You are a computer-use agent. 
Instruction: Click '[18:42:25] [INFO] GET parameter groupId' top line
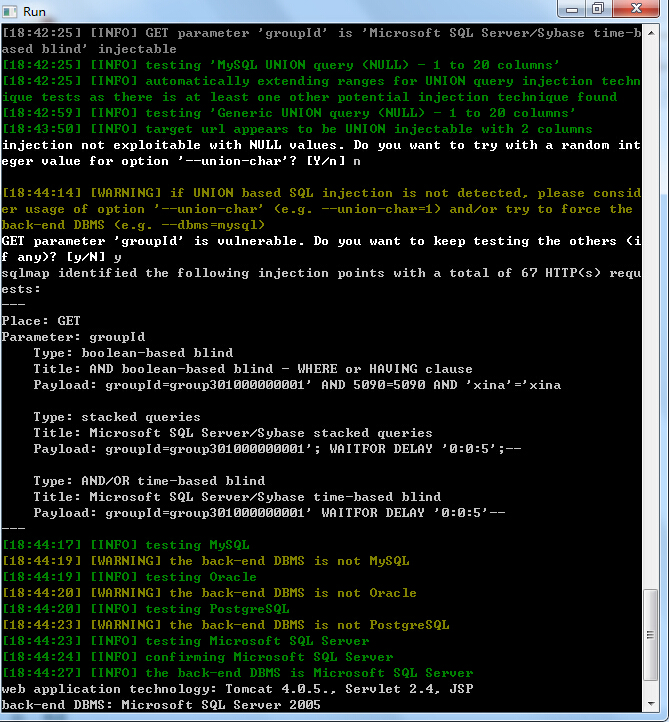(x=321, y=41)
